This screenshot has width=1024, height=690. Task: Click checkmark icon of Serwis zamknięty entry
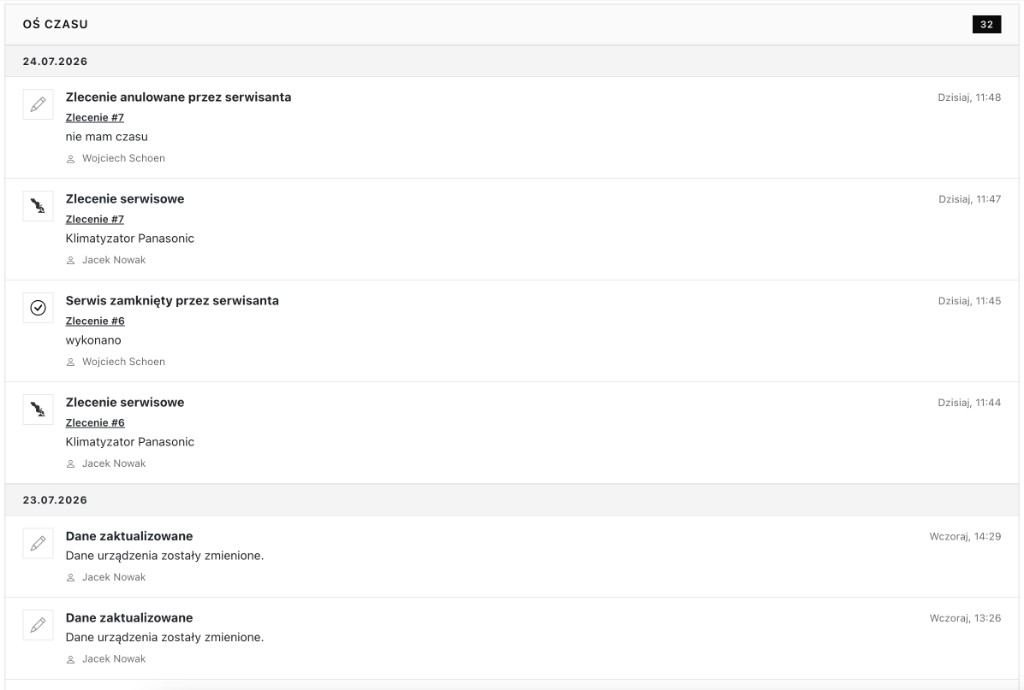38,307
